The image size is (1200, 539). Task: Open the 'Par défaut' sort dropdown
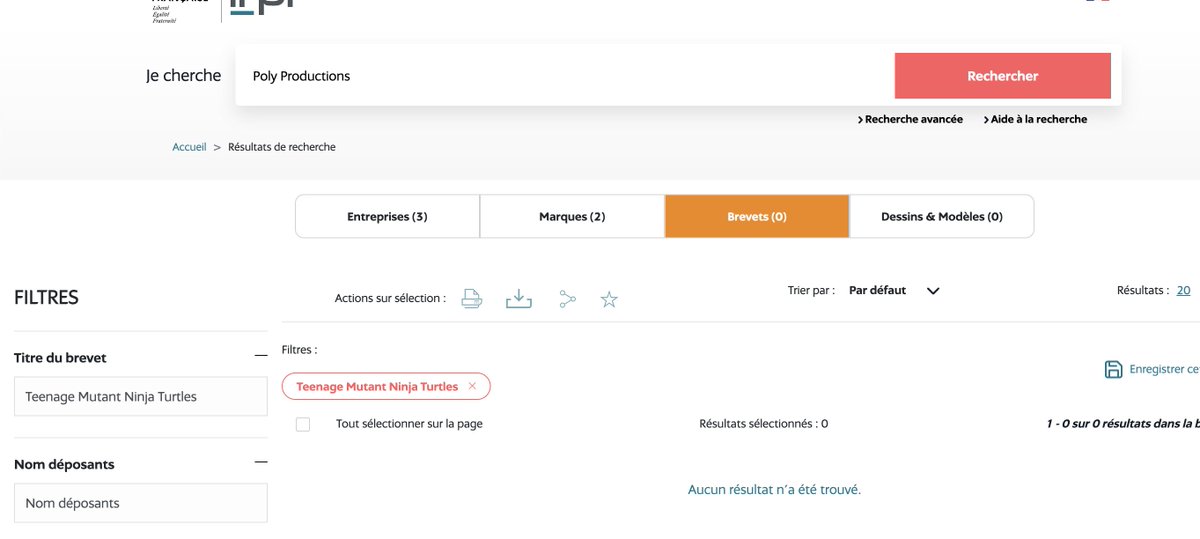tap(894, 291)
